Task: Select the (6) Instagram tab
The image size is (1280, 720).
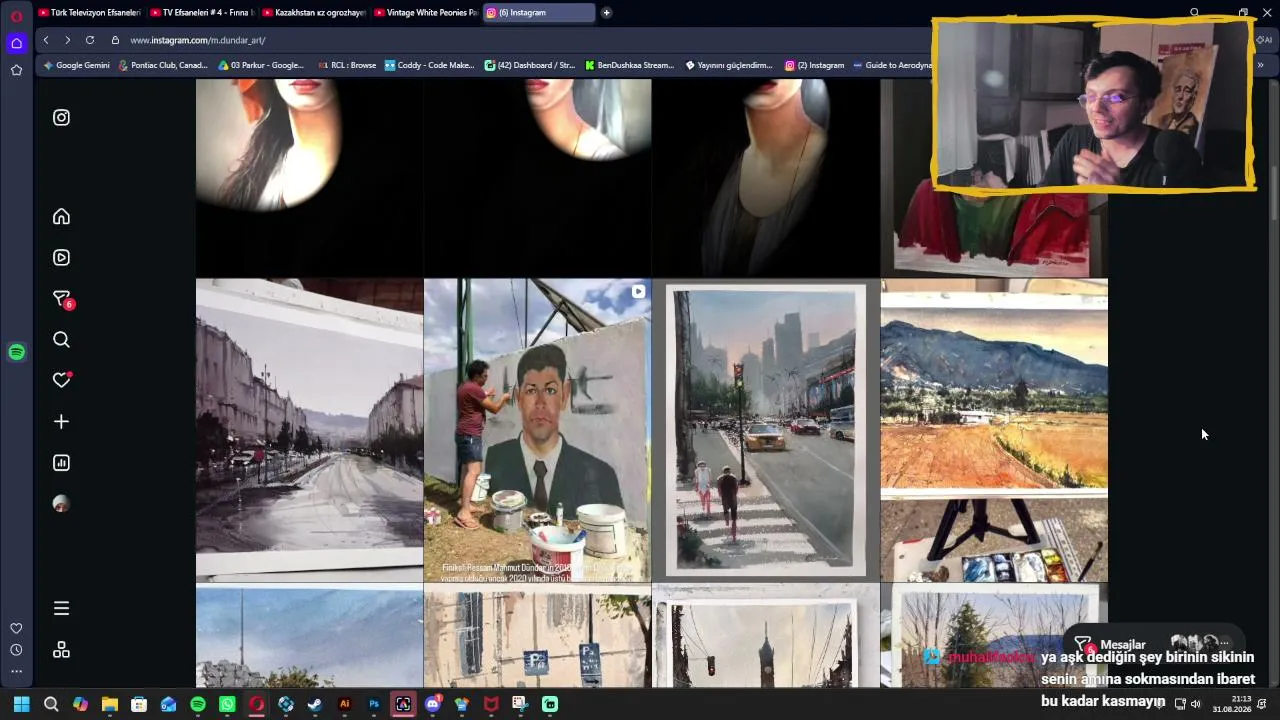Action: click(538, 13)
